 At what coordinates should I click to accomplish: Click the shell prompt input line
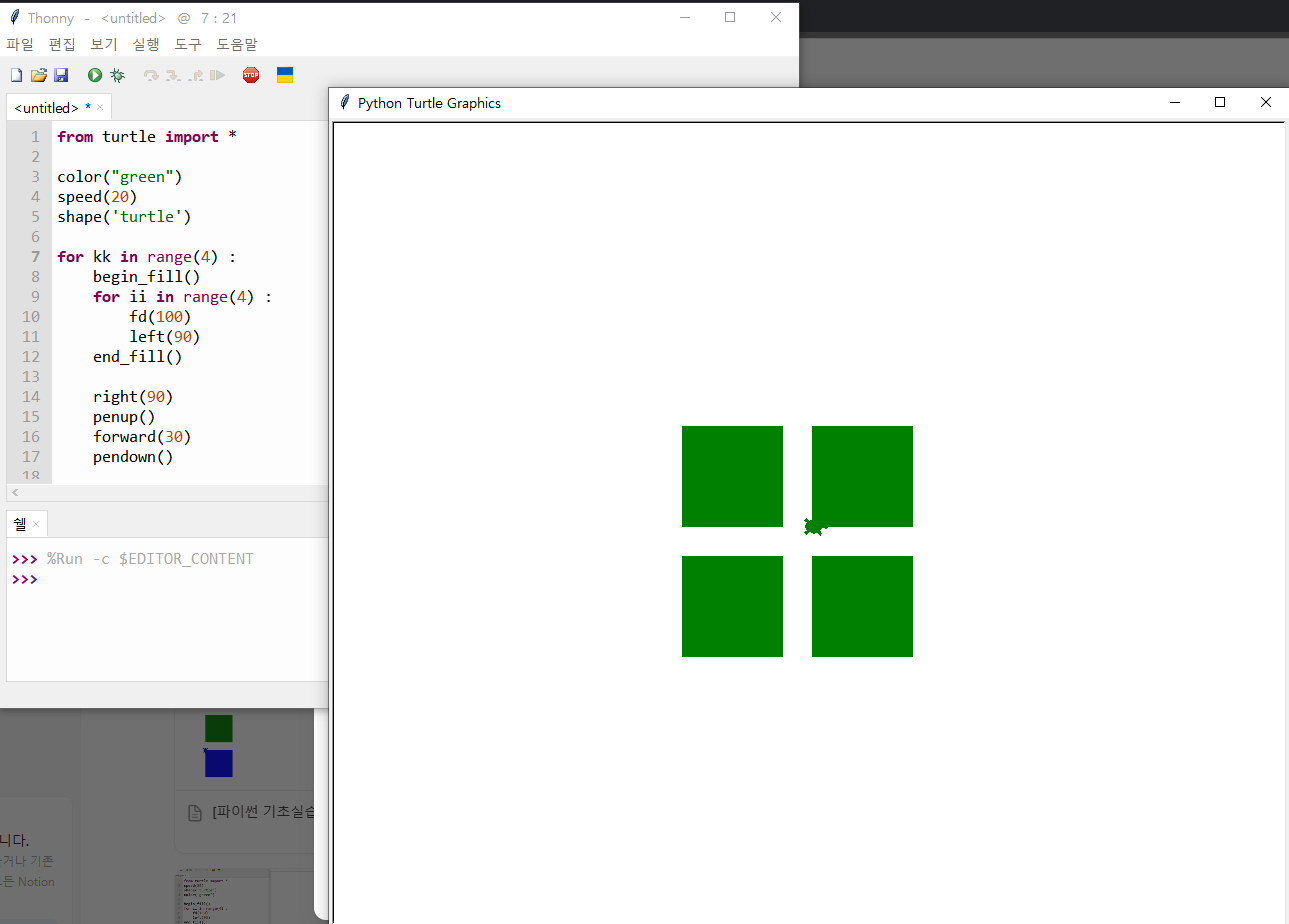(x=168, y=579)
